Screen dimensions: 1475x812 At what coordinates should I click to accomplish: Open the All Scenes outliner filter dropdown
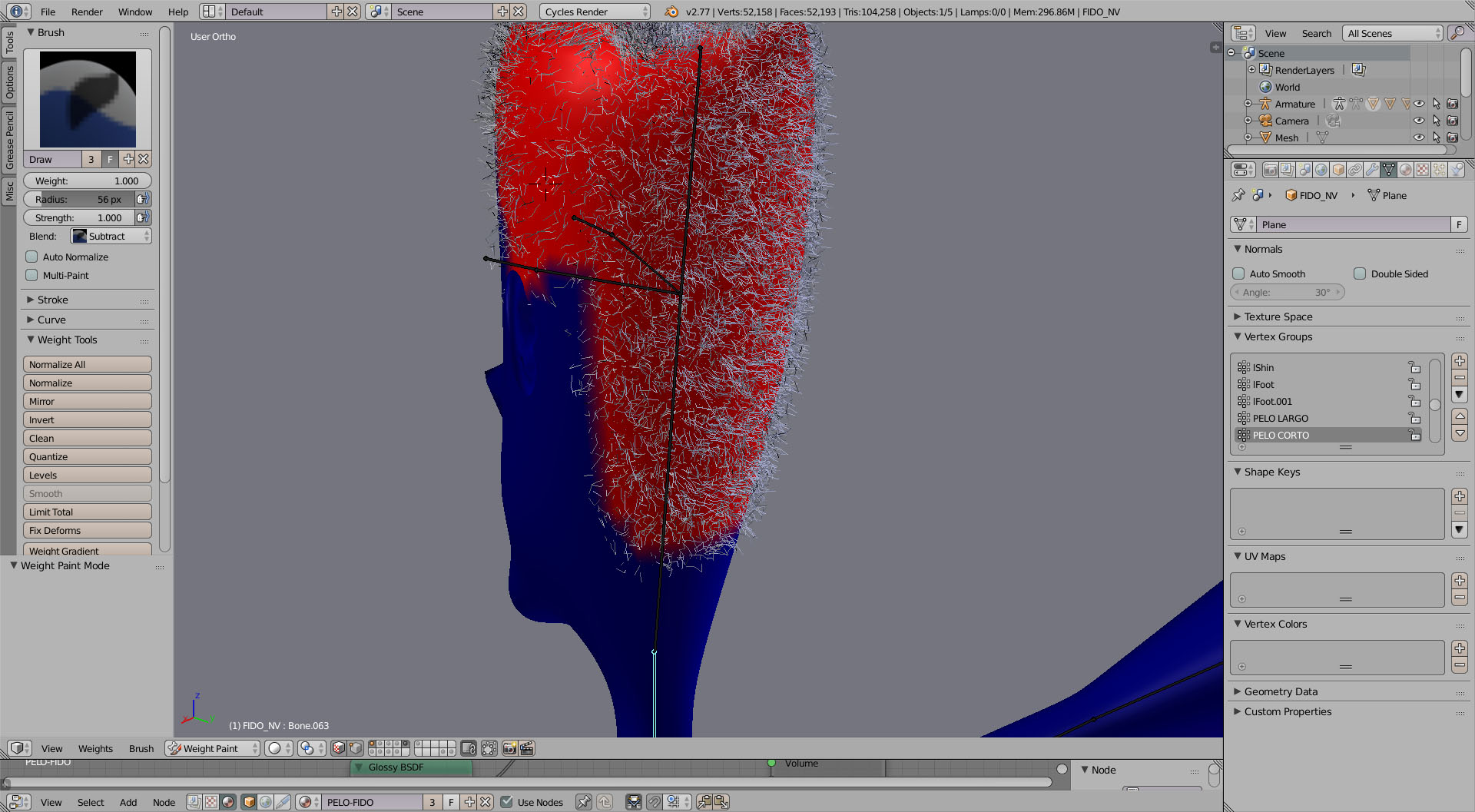(1394, 33)
